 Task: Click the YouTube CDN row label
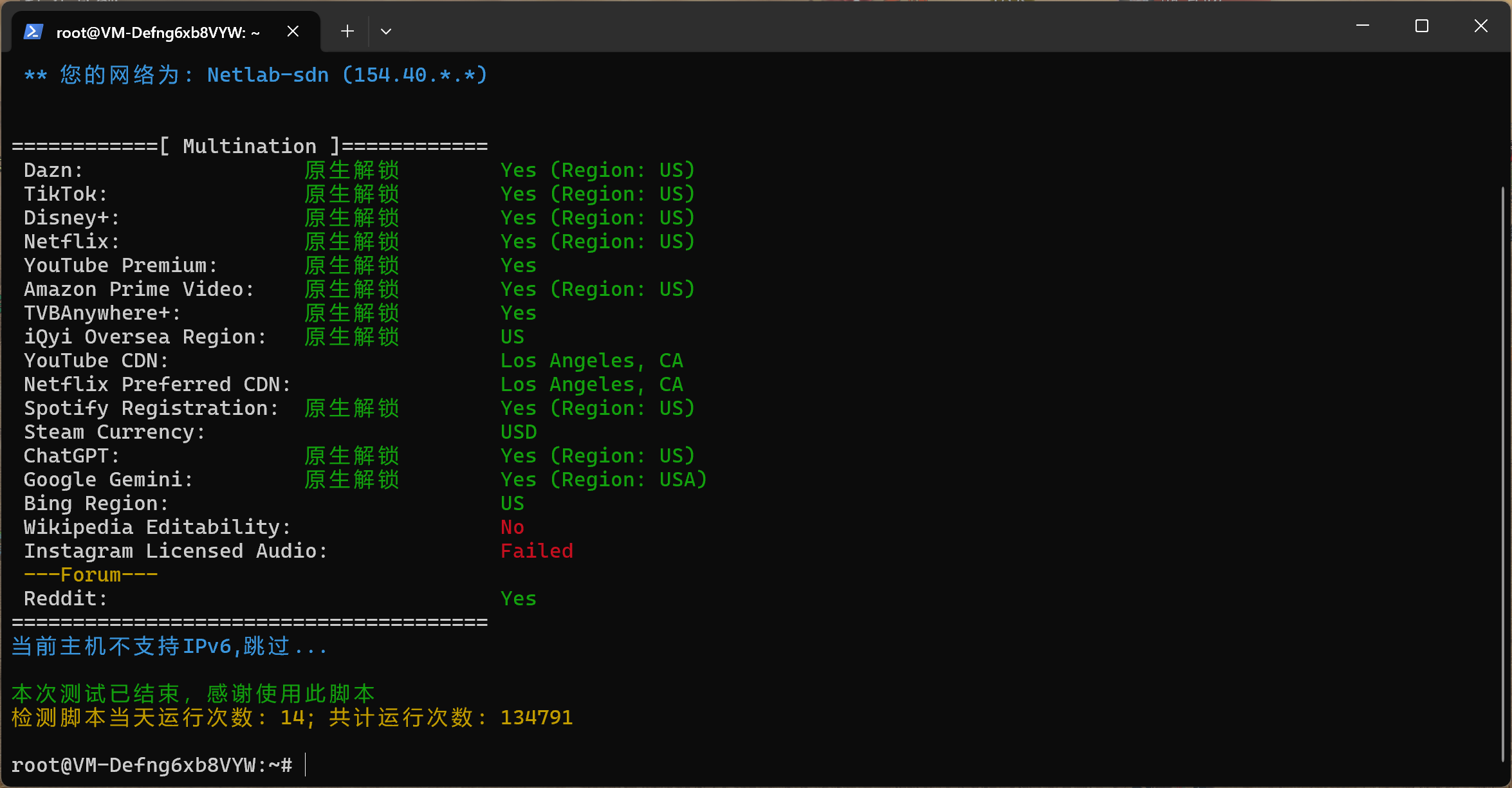coord(96,361)
